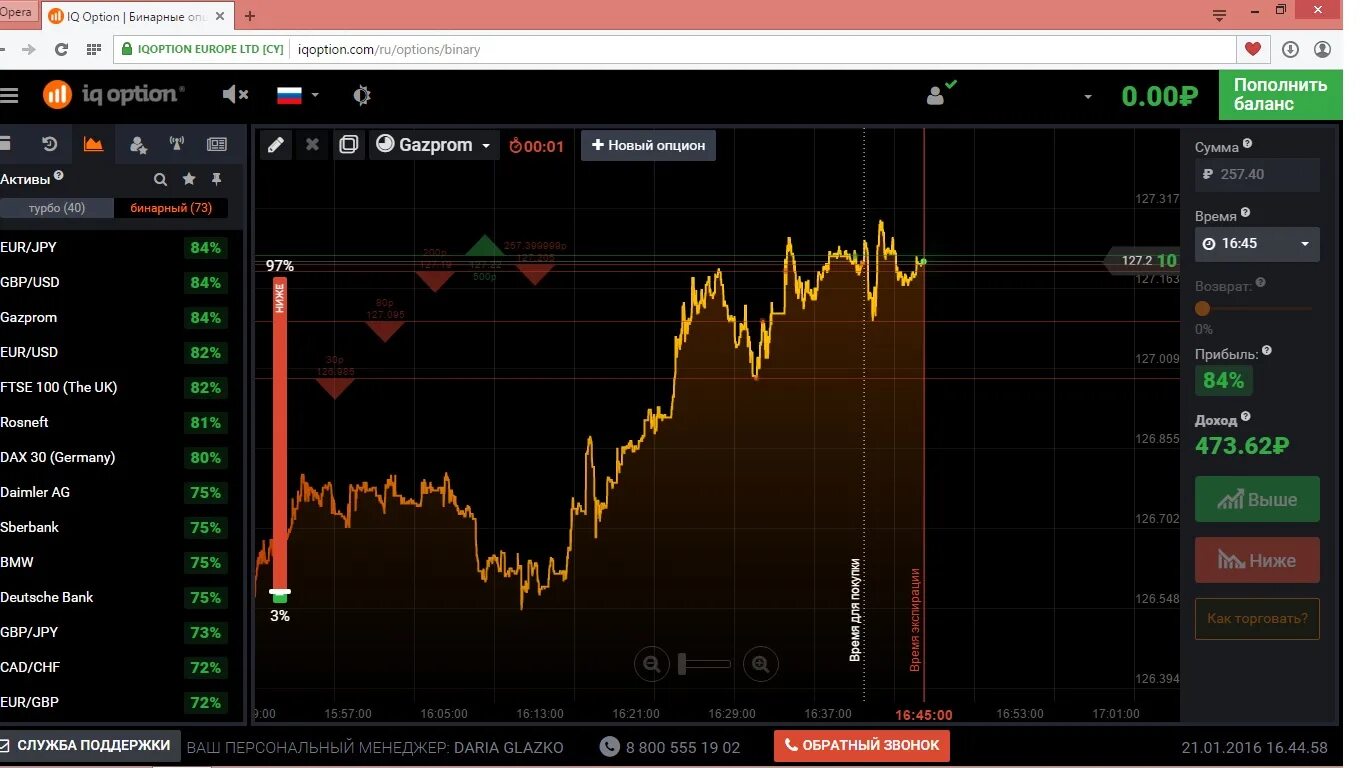Show favorite assets via star icon
The height and width of the screenshot is (768, 1366).
[x=189, y=179]
